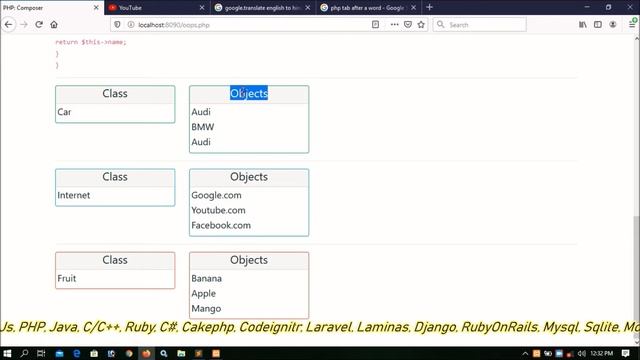
Task: Open the magnifier app in taskbar
Action: pos(164,353)
